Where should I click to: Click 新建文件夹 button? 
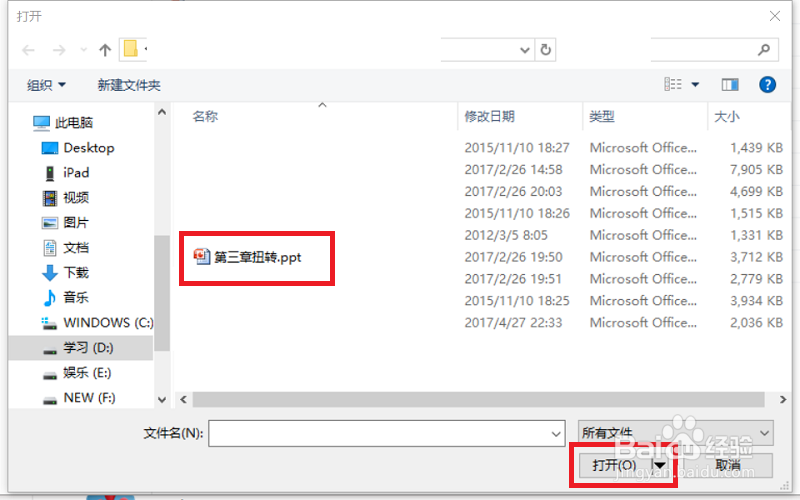pos(129,85)
